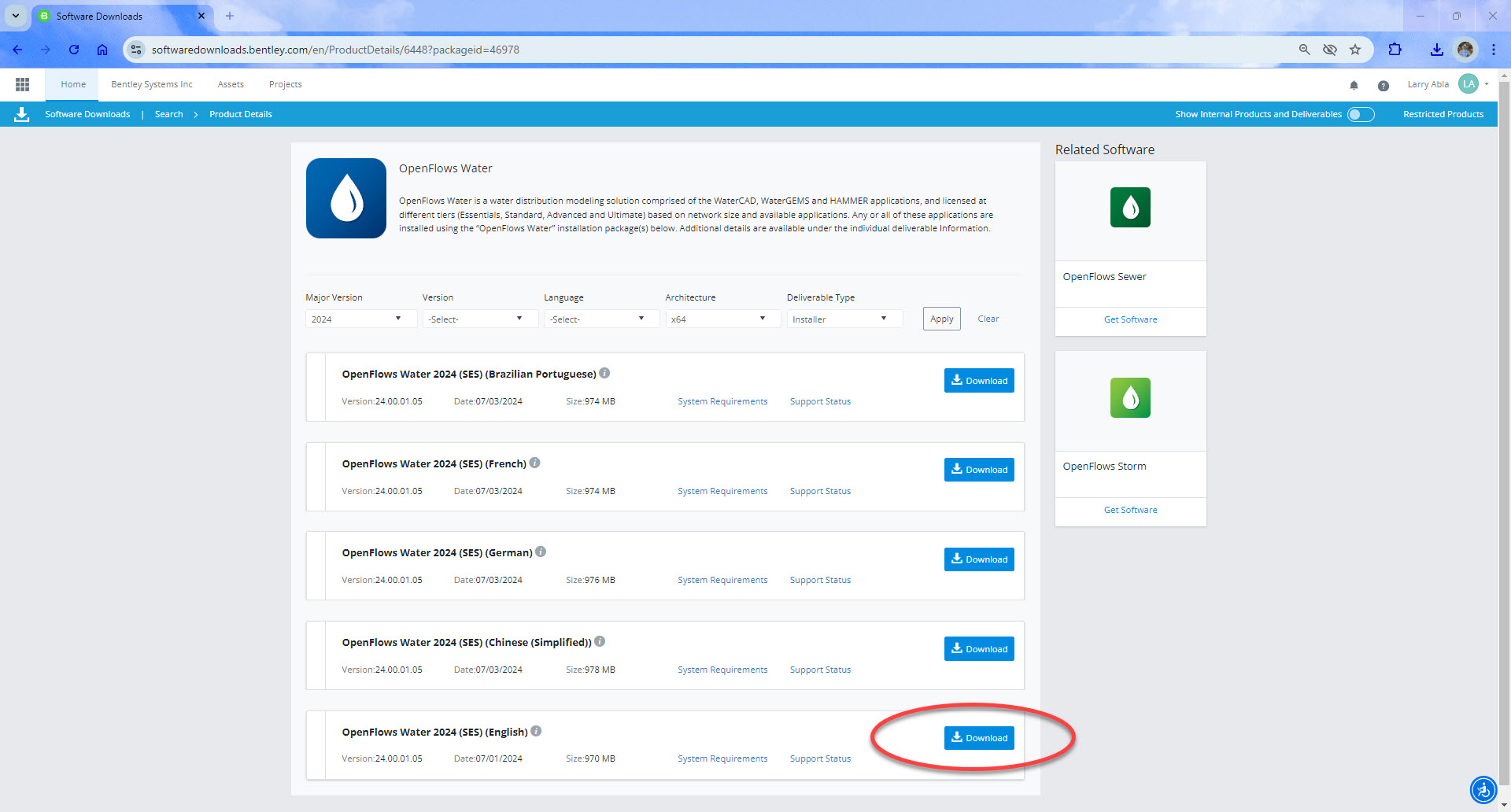Open Chrome three-dot menu
This screenshot has height=812, width=1511.
point(1493,50)
